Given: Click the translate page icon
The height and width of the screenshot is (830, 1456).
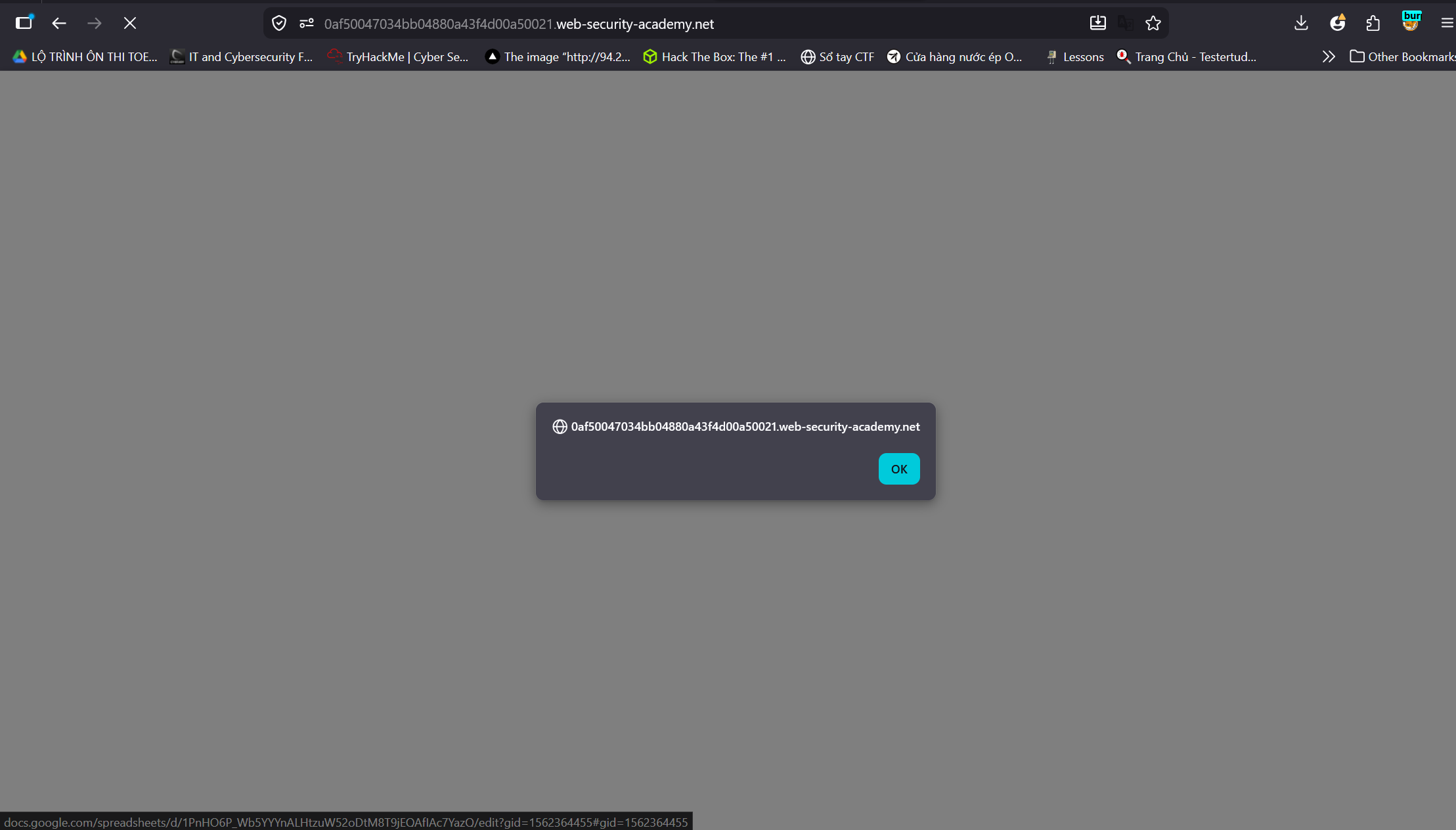Looking at the screenshot, I should coord(1126,24).
